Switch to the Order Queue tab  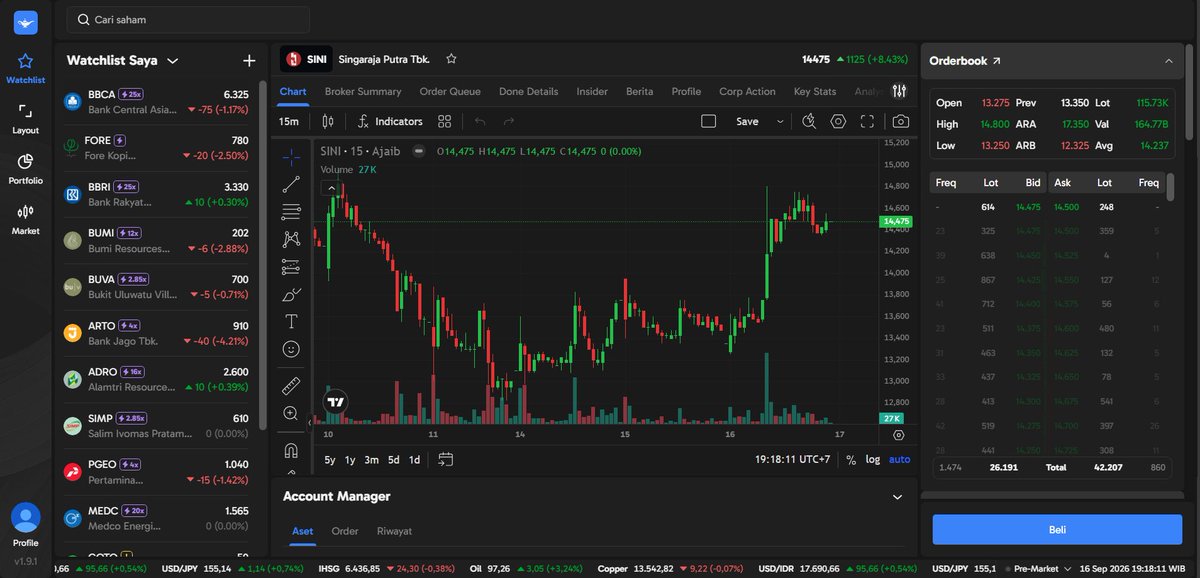click(x=450, y=91)
